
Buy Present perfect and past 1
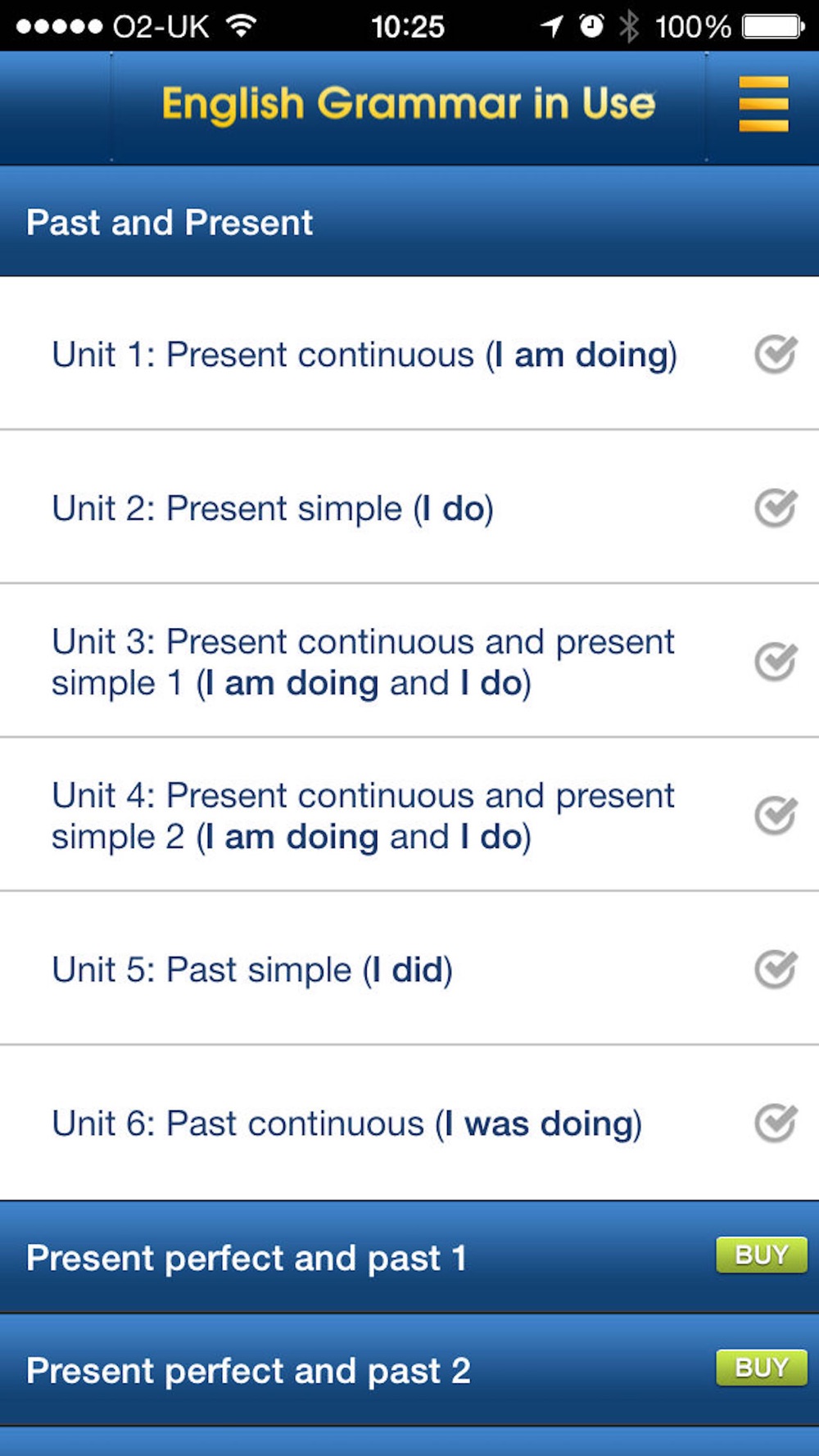pyautogui.click(x=762, y=1255)
